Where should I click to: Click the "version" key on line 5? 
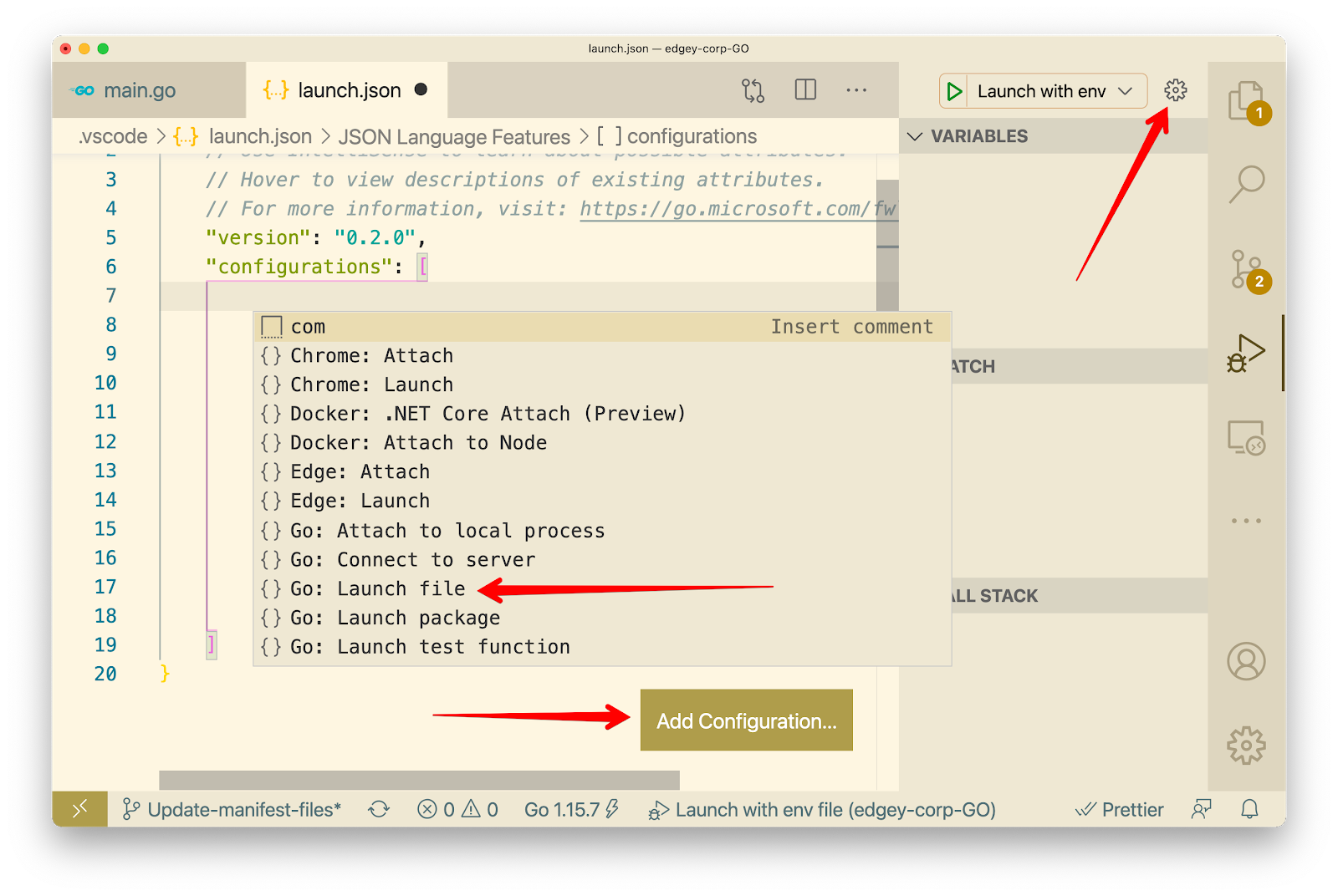[x=258, y=238]
